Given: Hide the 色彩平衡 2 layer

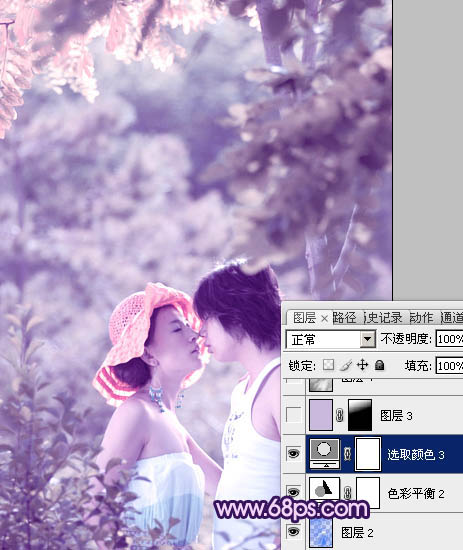Looking at the screenshot, I should (293, 492).
